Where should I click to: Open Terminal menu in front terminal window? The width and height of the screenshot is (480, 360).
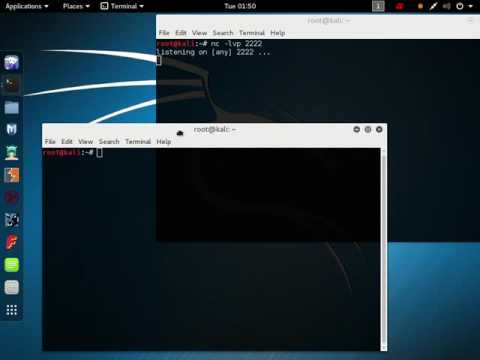(138, 142)
